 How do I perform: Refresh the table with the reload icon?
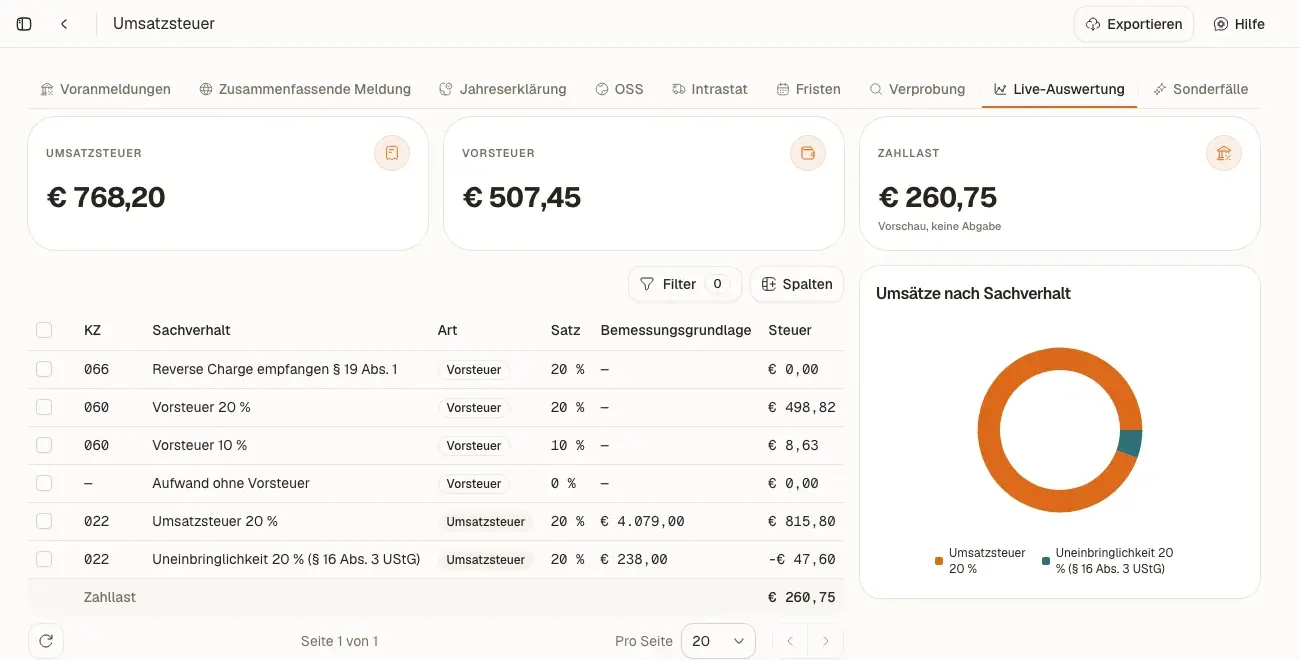point(46,641)
